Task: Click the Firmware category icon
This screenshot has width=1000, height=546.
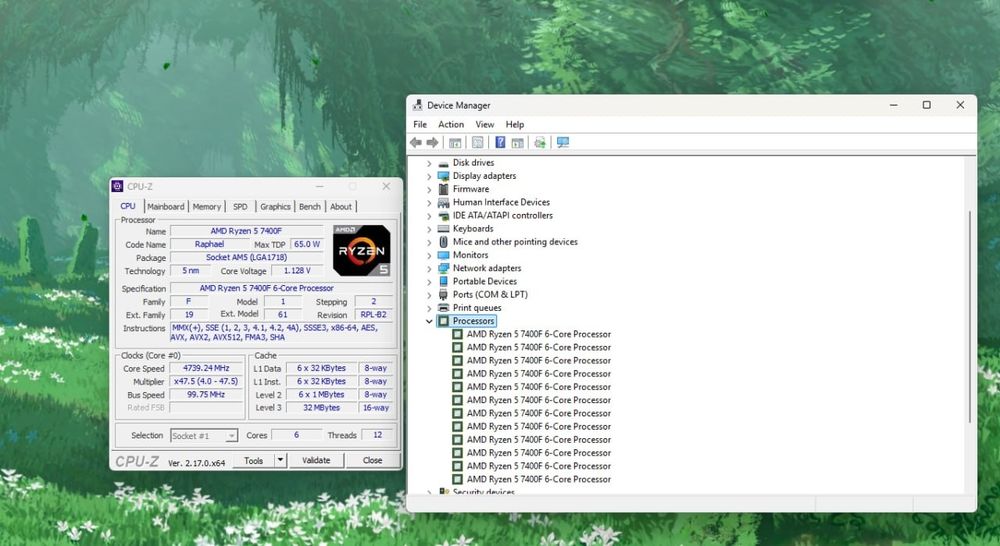Action: [443, 189]
